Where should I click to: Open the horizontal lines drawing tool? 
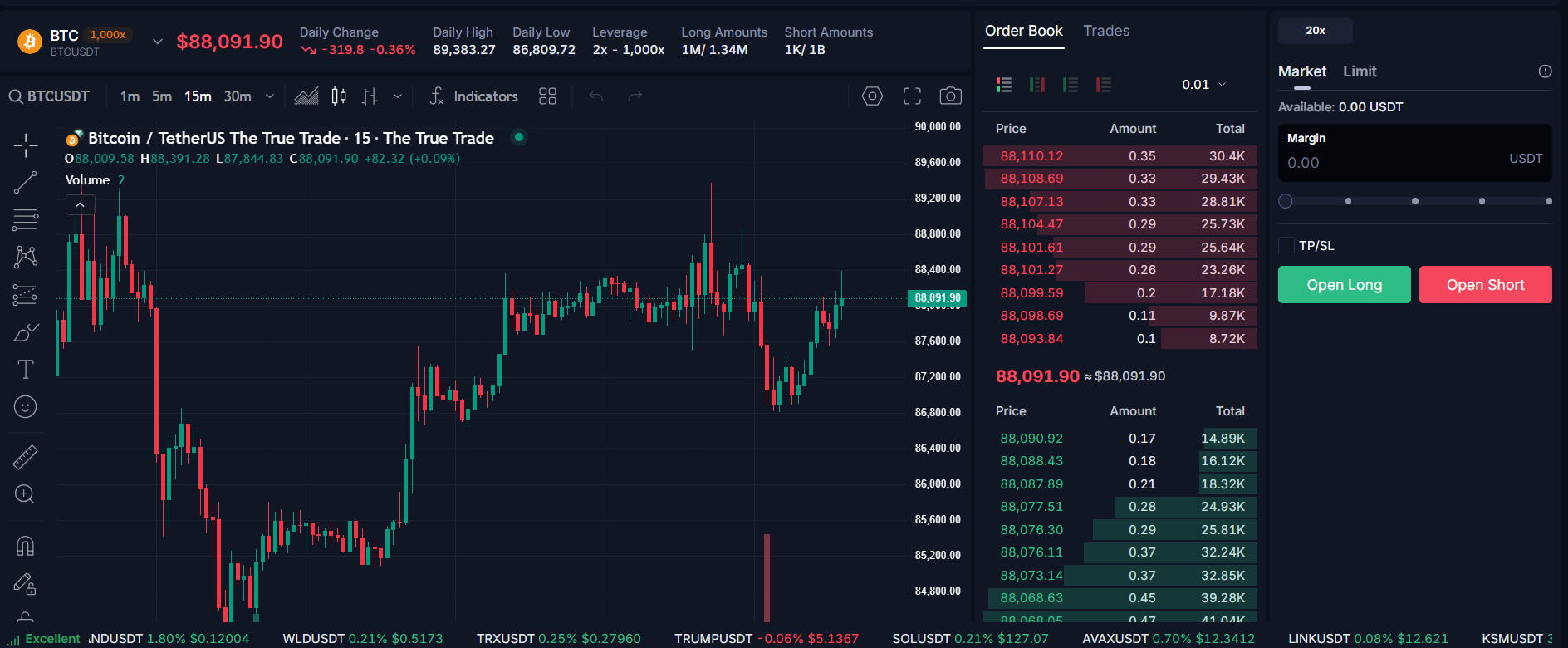26,219
